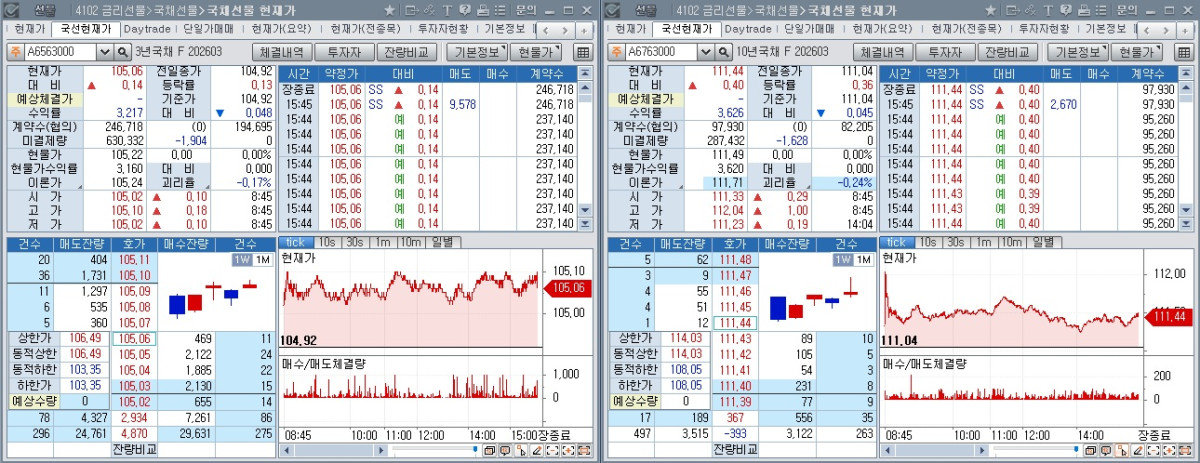Select 30s chart interval in right window
Screen dimensions: 1200x463
(x=954, y=242)
